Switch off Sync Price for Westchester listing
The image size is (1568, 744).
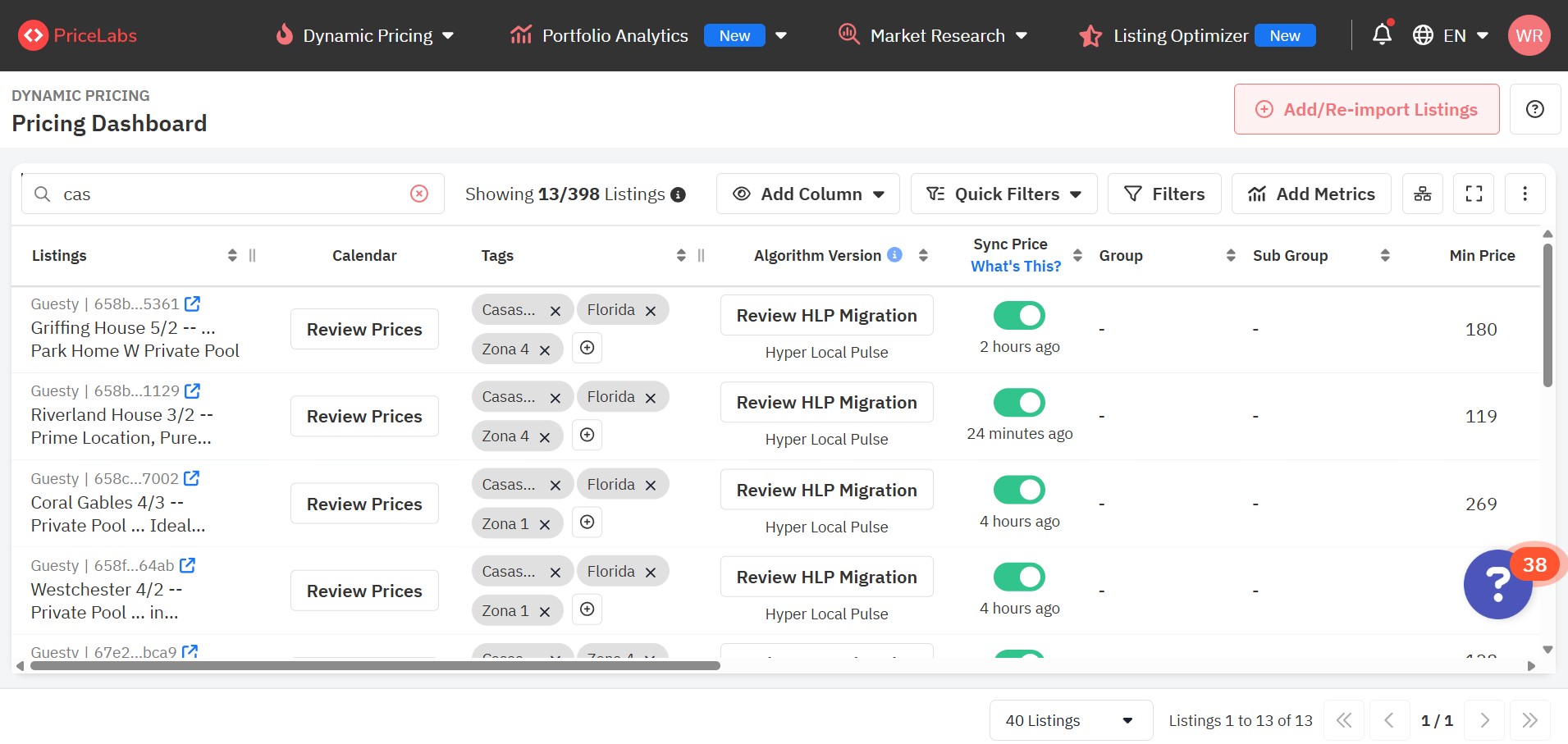pos(1019,577)
